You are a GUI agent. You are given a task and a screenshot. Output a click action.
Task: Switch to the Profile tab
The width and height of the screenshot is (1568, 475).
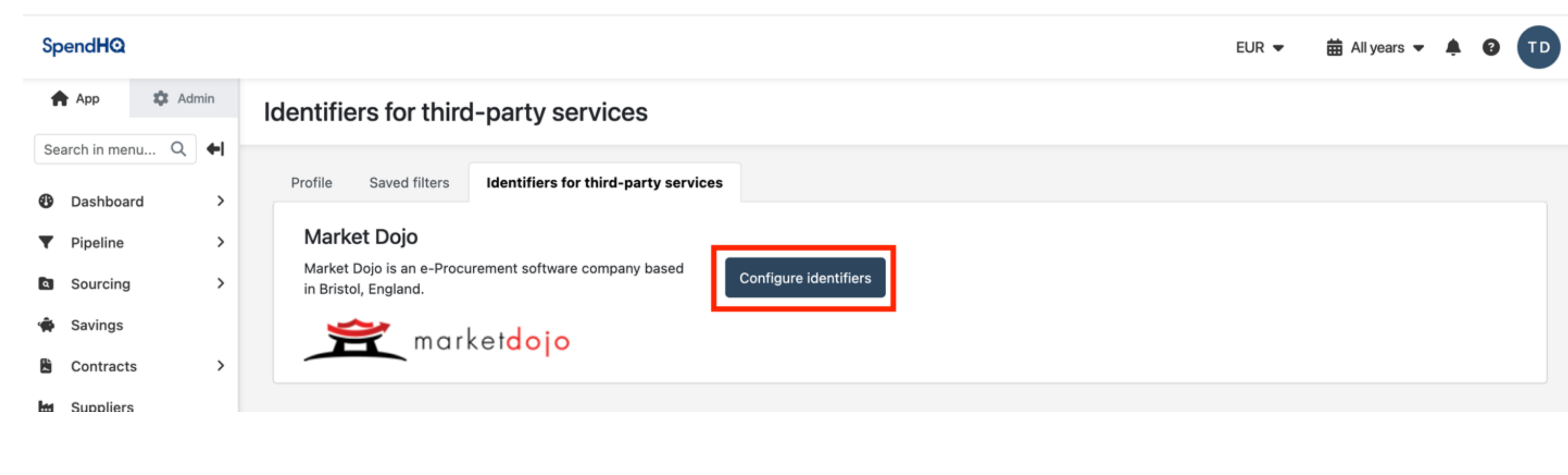[312, 183]
